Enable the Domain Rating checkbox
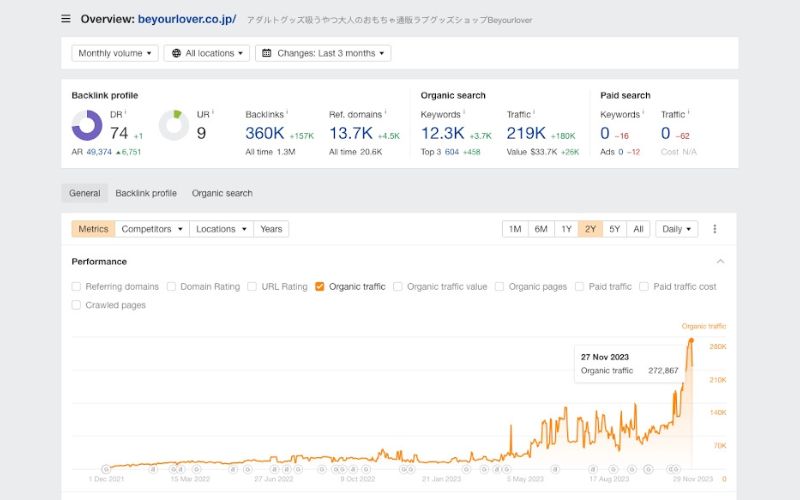This screenshot has width=800, height=500. [x=171, y=287]
